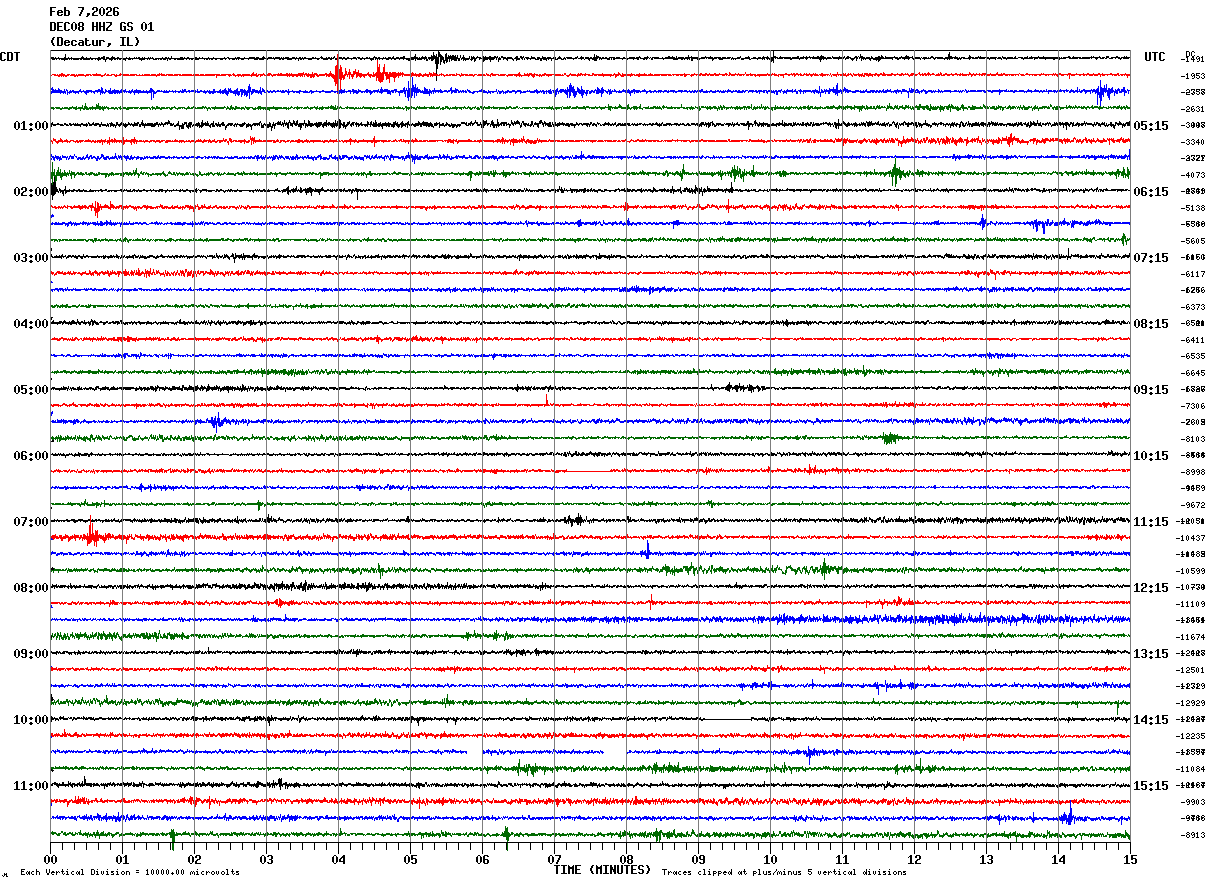
Task: Click the TIME (MINUTES) axis title
Action: coord(602,870)
